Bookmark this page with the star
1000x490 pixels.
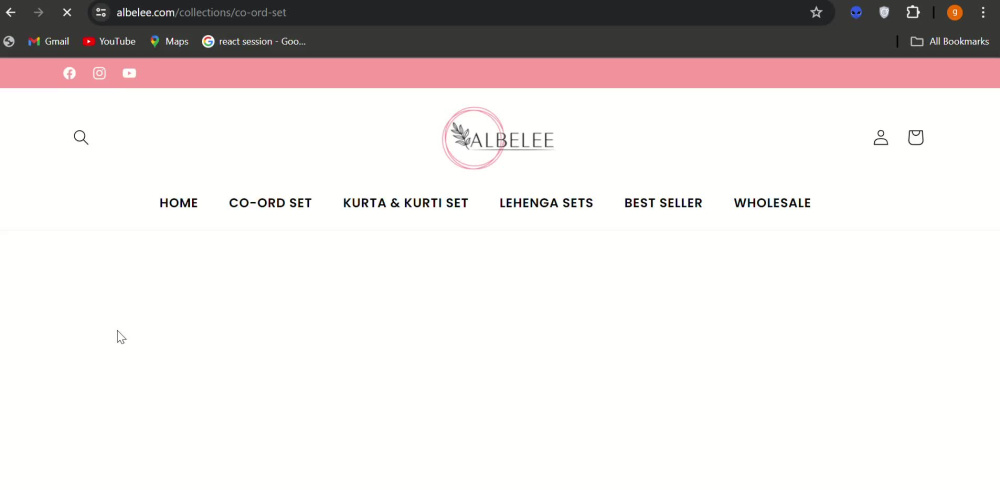tap(816, 12)
